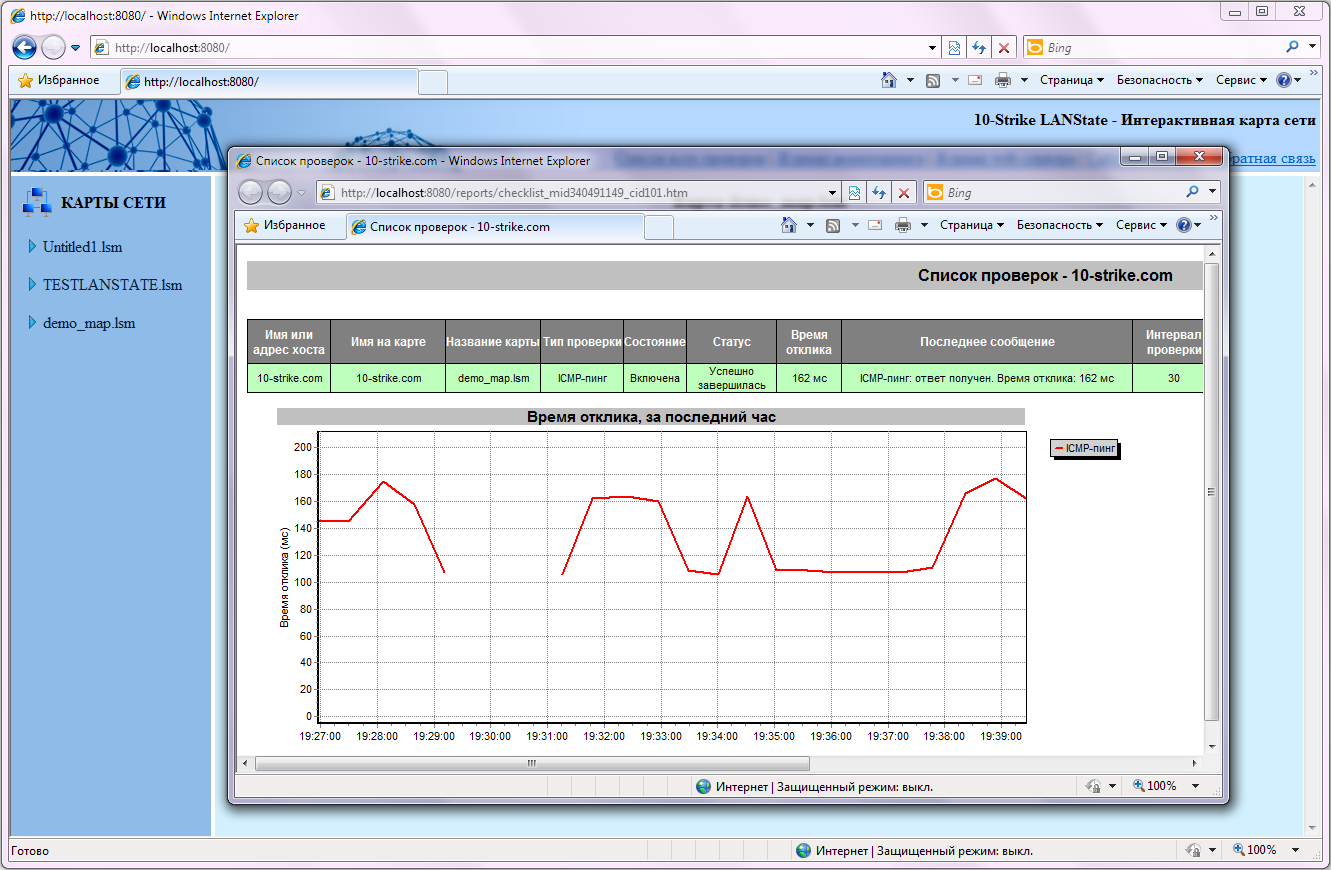
Task: Open Безопасность menu in main window
Action: point(1160,80)
